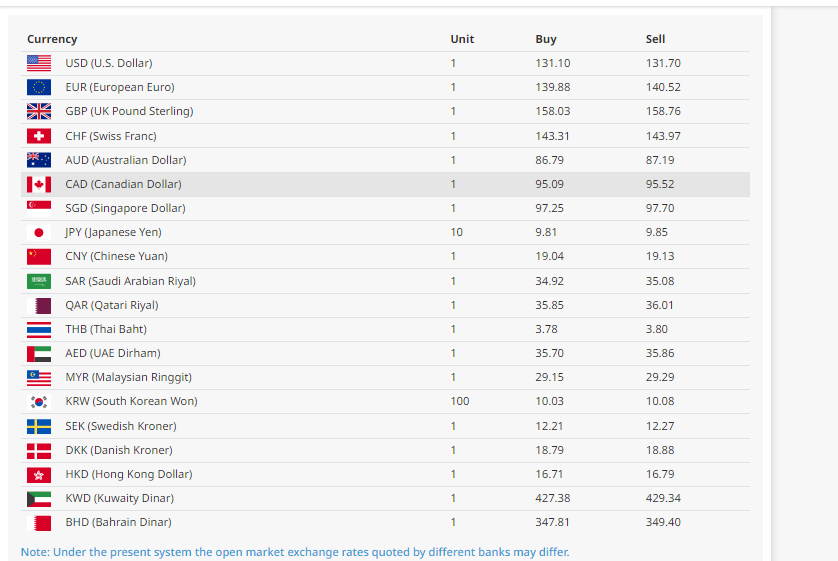Click the United States flag icon
The width and height of the screenshot is (838, 561).
[x=39, y=63]
